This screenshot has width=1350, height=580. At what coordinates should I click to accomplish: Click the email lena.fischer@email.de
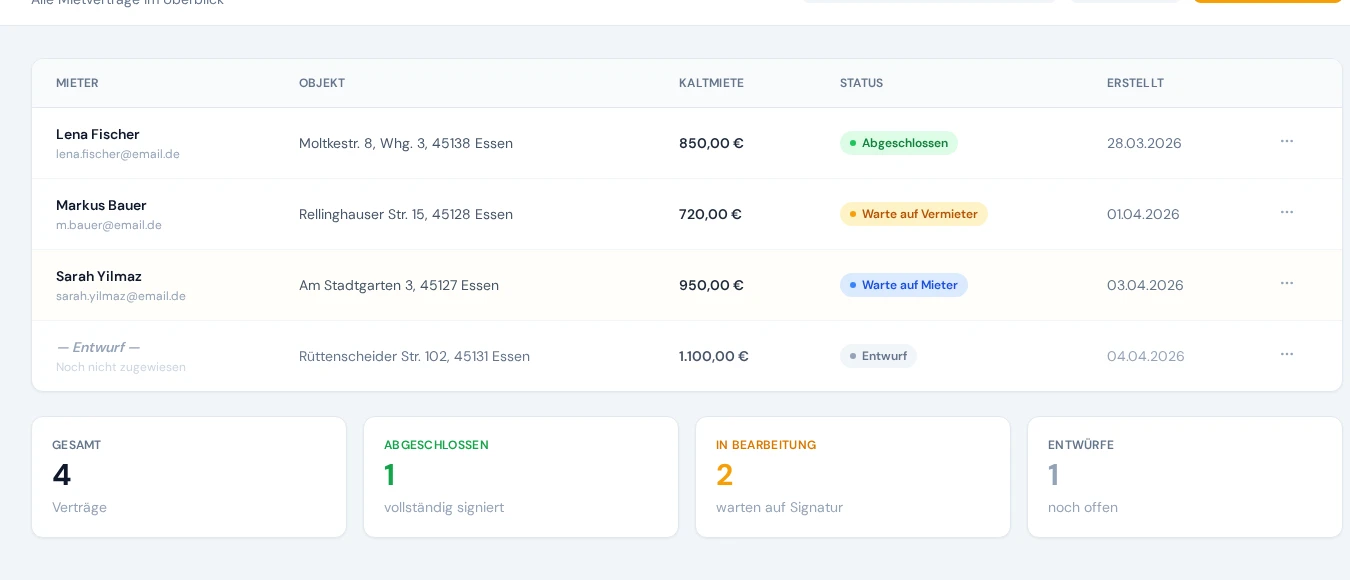click(118, 154)
